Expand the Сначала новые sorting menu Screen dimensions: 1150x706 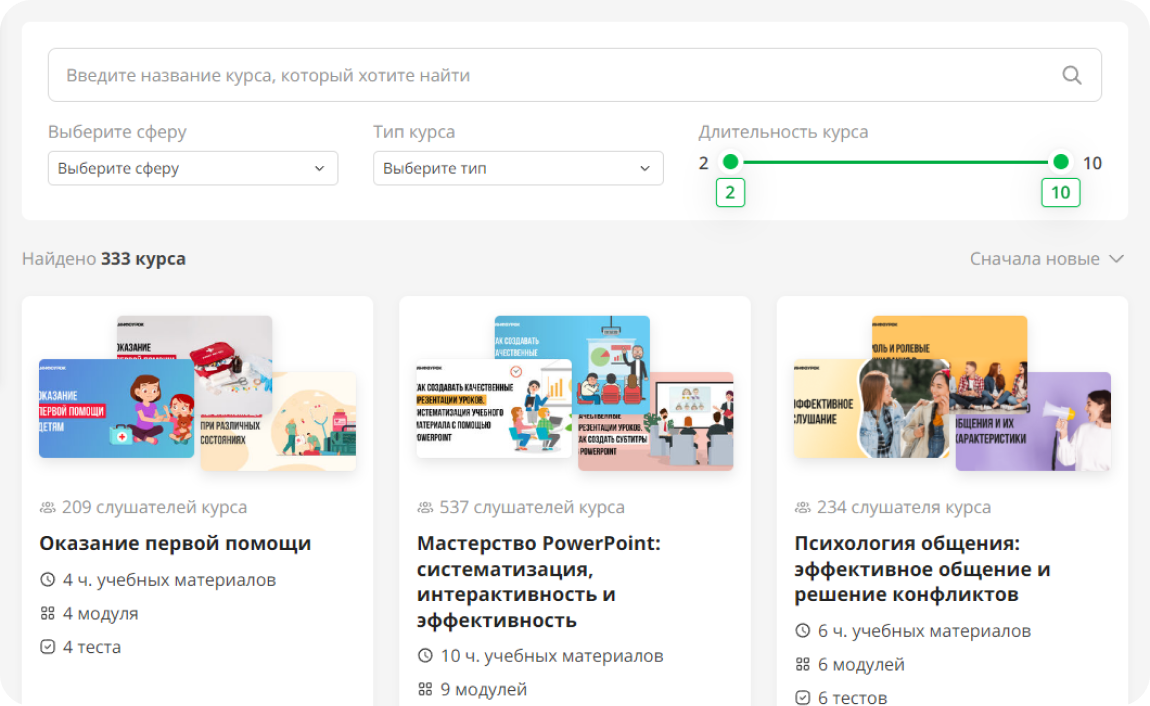coord(1046,259)
